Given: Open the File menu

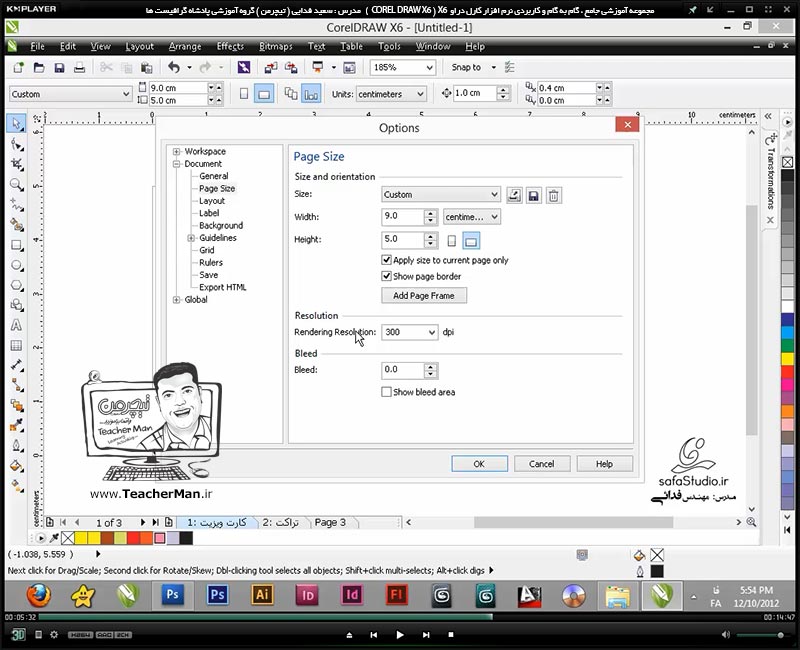Looking at the screenshot, I should (37, 46).
